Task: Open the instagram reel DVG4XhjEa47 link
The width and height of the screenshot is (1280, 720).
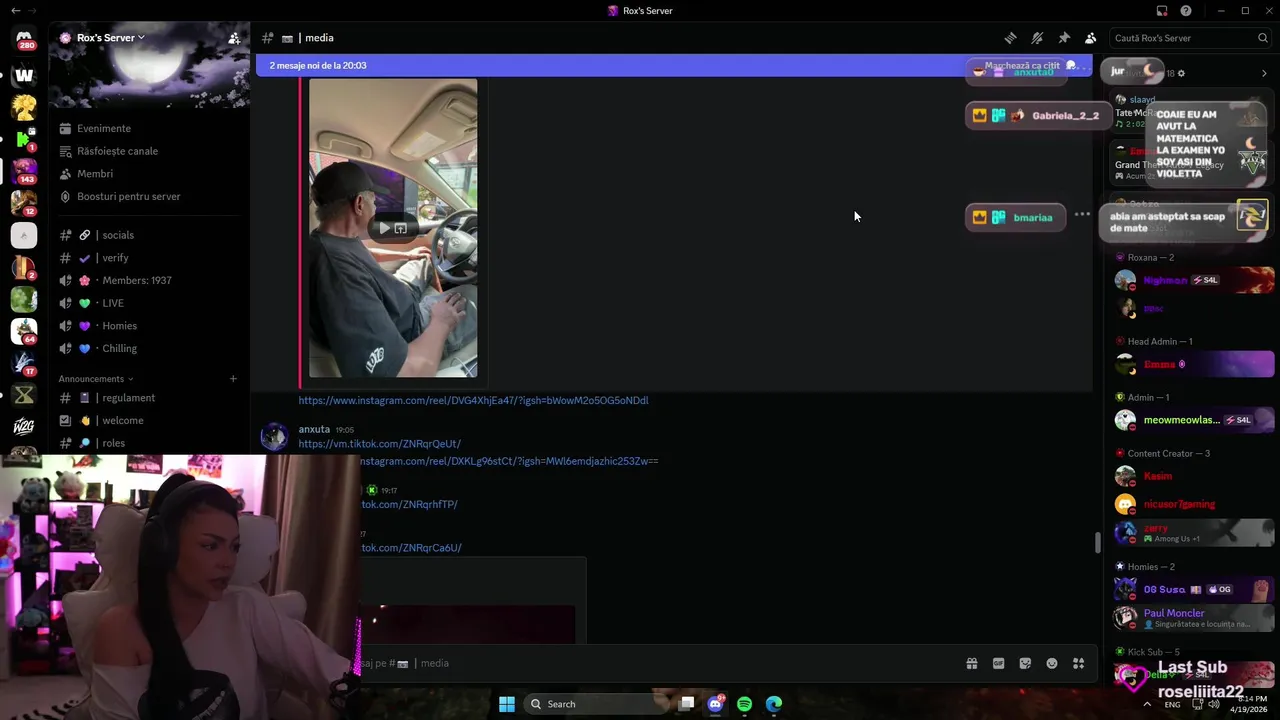Action: tap(473, 400)
